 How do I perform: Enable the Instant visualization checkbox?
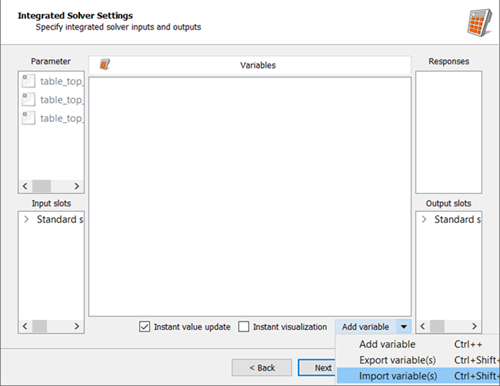coord(243,327)
